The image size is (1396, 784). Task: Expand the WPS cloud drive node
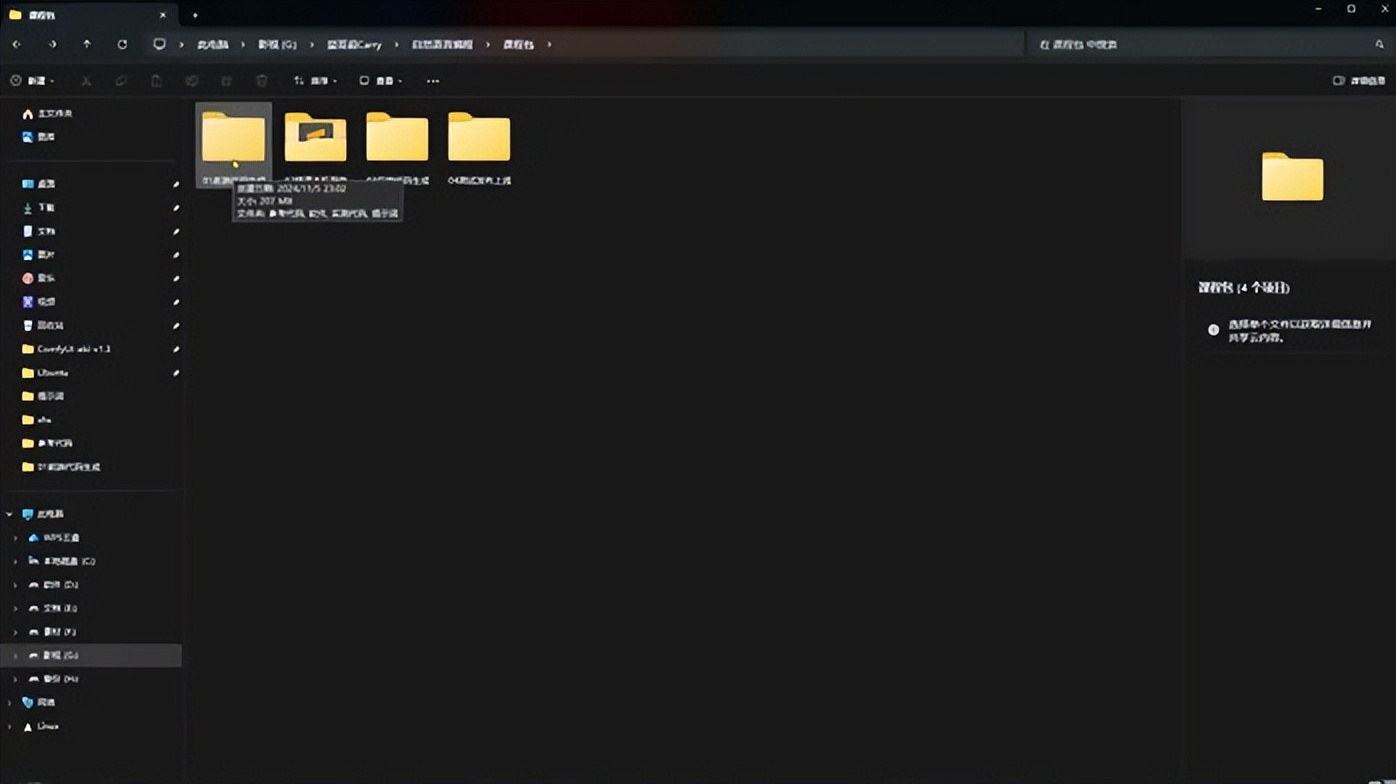15,538
